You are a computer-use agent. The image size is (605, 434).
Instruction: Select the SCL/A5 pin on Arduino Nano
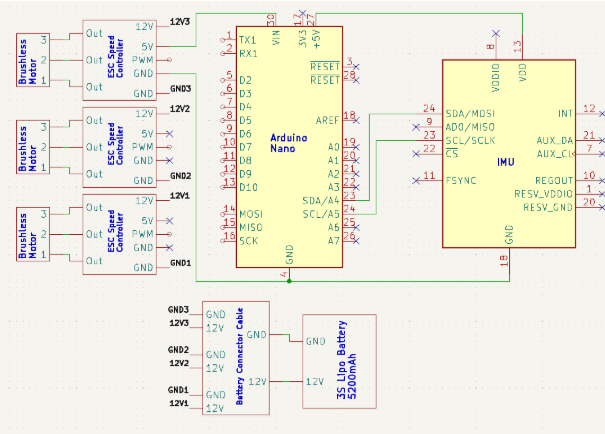tap(321, 214)
